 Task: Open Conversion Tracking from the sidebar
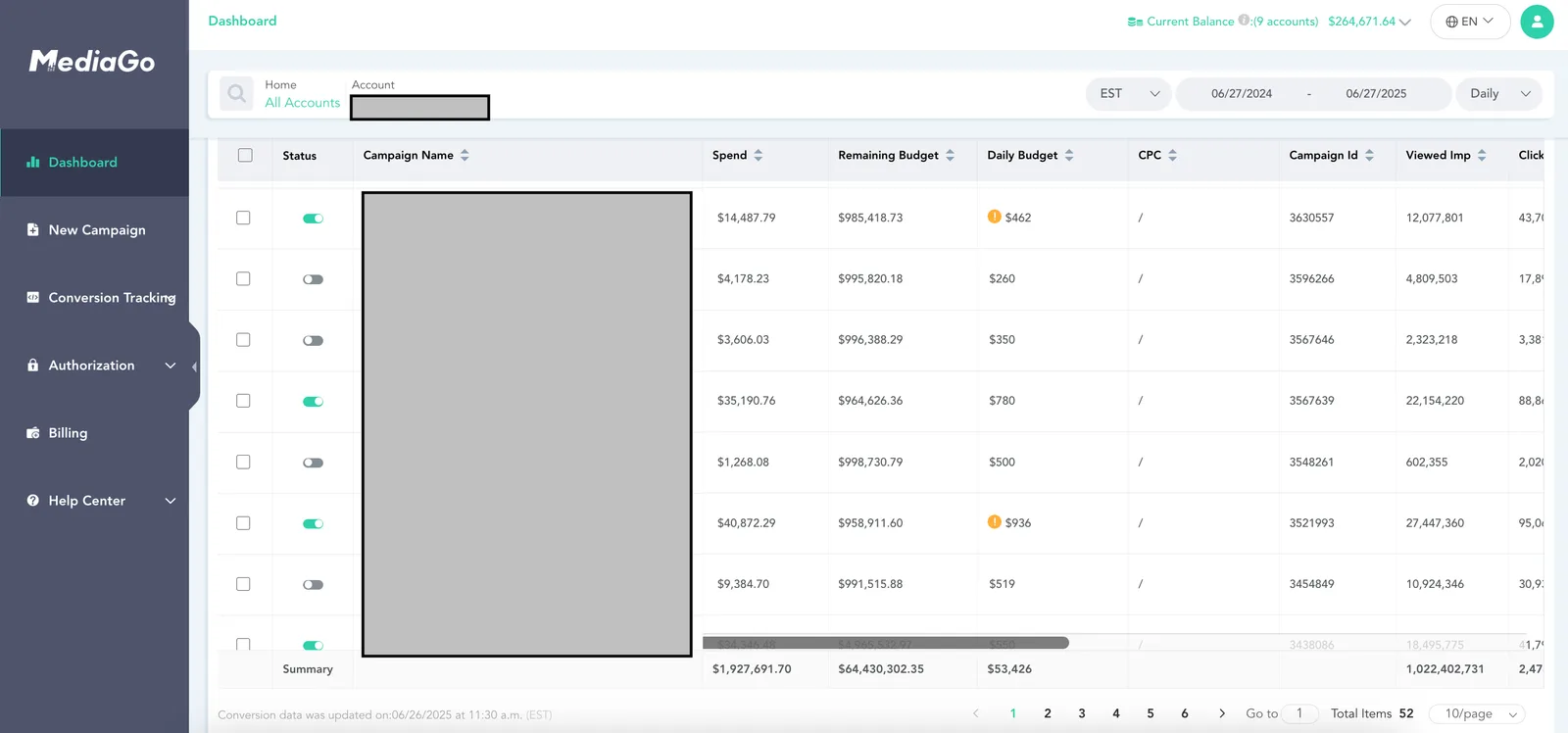[94, 298]
